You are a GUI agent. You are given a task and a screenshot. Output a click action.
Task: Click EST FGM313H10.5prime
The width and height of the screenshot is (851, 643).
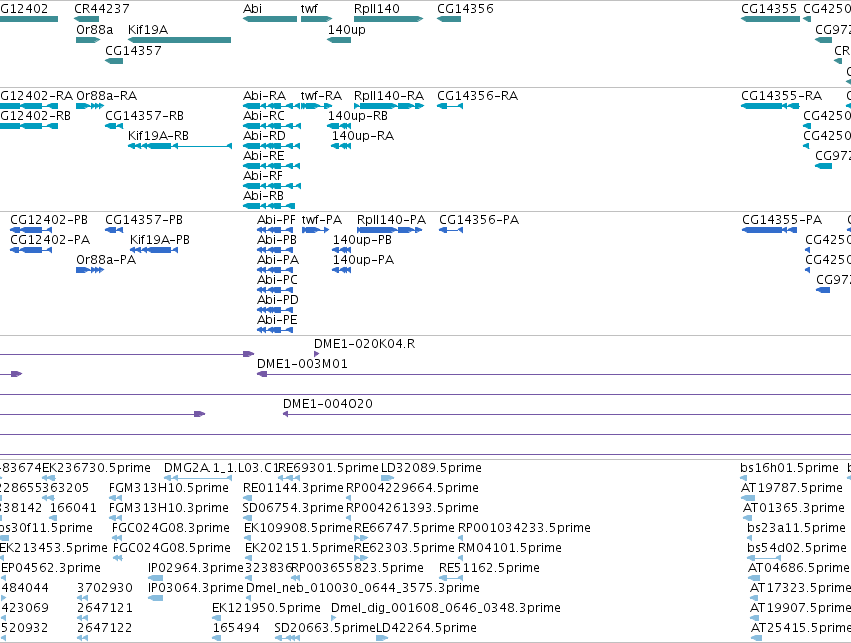pos(169,488)
